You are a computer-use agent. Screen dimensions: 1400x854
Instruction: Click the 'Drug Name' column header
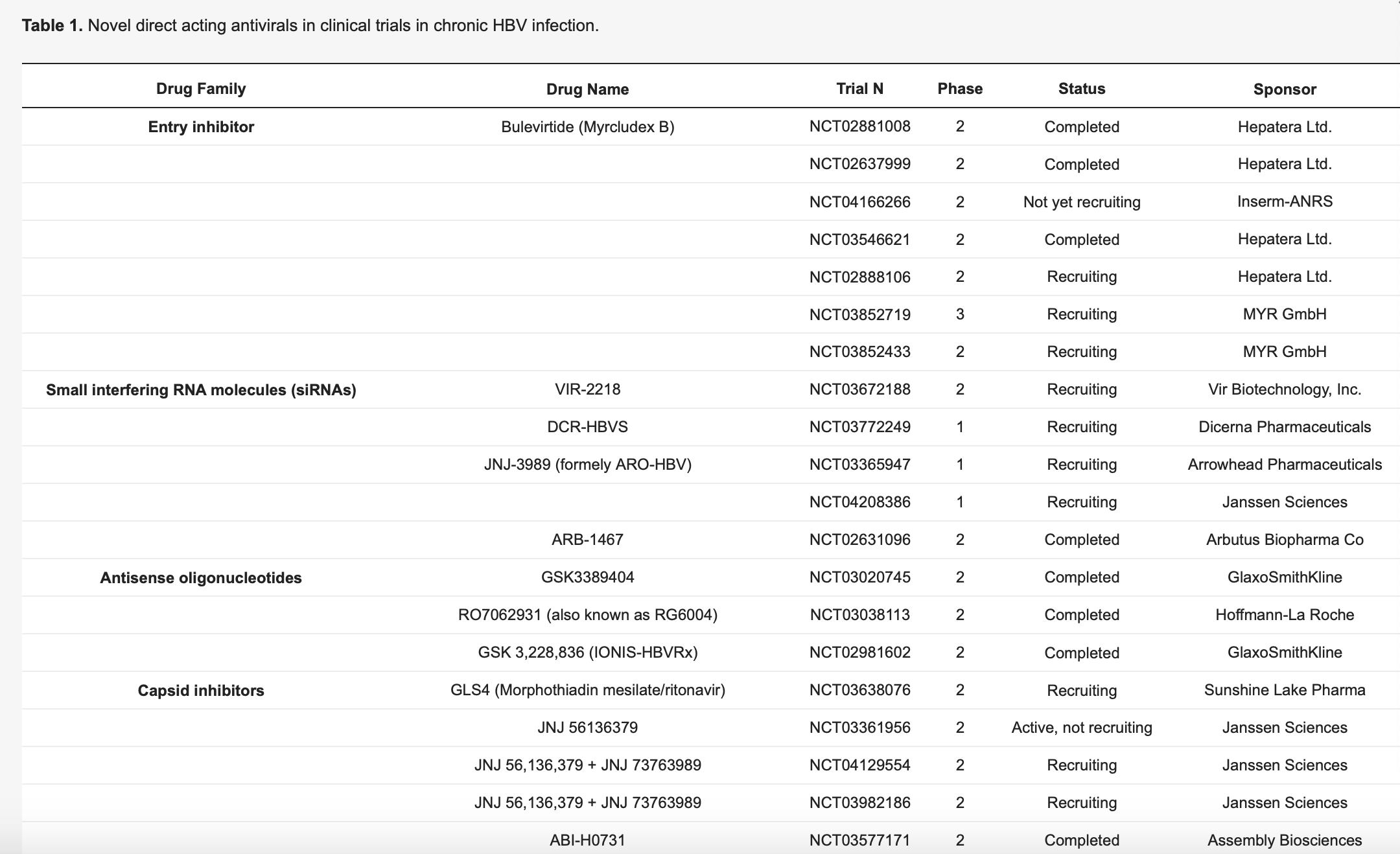(587, 89)
